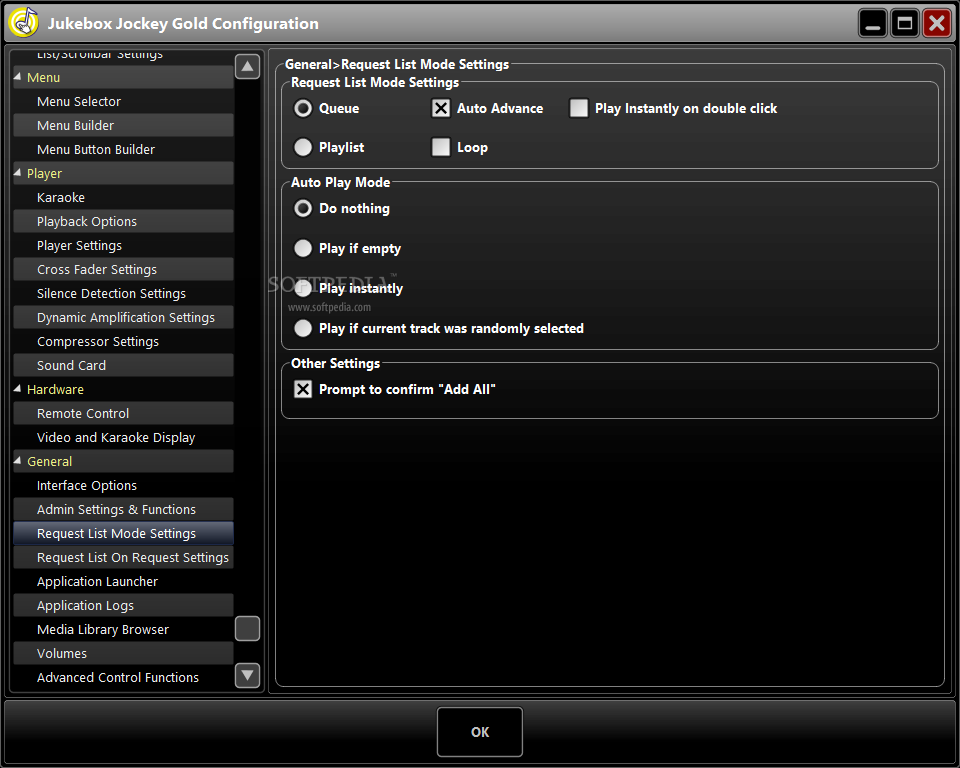Image resolution: width=960 pixels, height=768 pixels.
Task: Collapse the Menu tree section
Action: point(18,77)
